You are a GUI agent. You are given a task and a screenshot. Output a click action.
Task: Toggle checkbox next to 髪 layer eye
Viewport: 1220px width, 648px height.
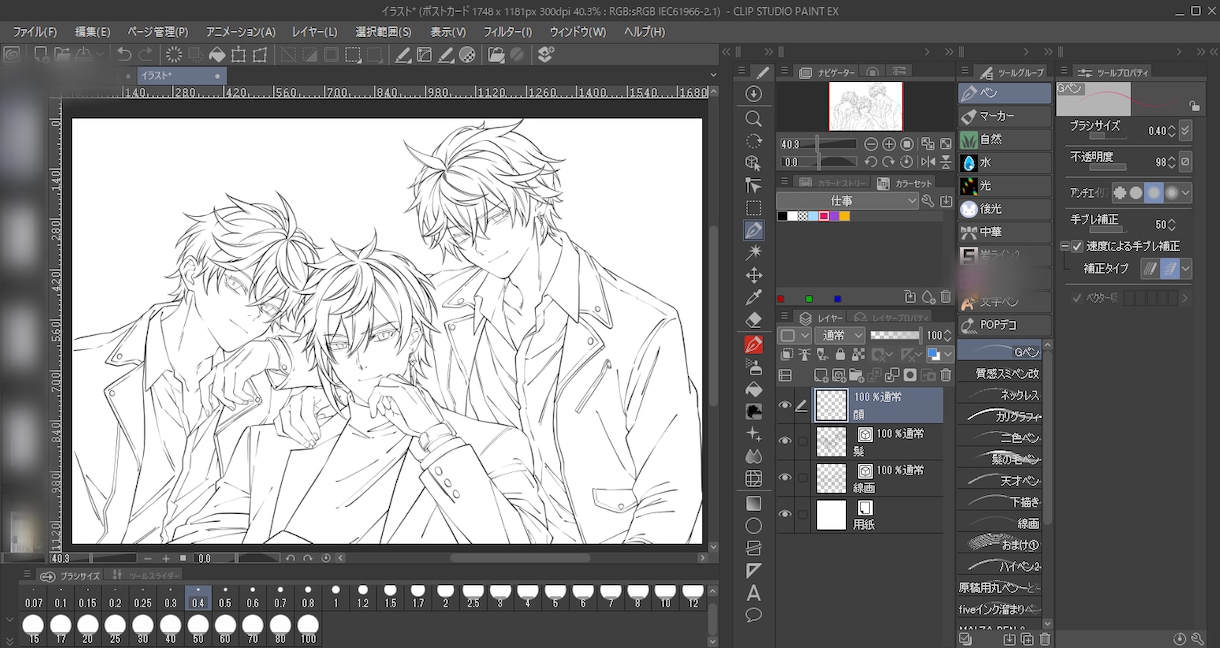(x=802, y=441)
